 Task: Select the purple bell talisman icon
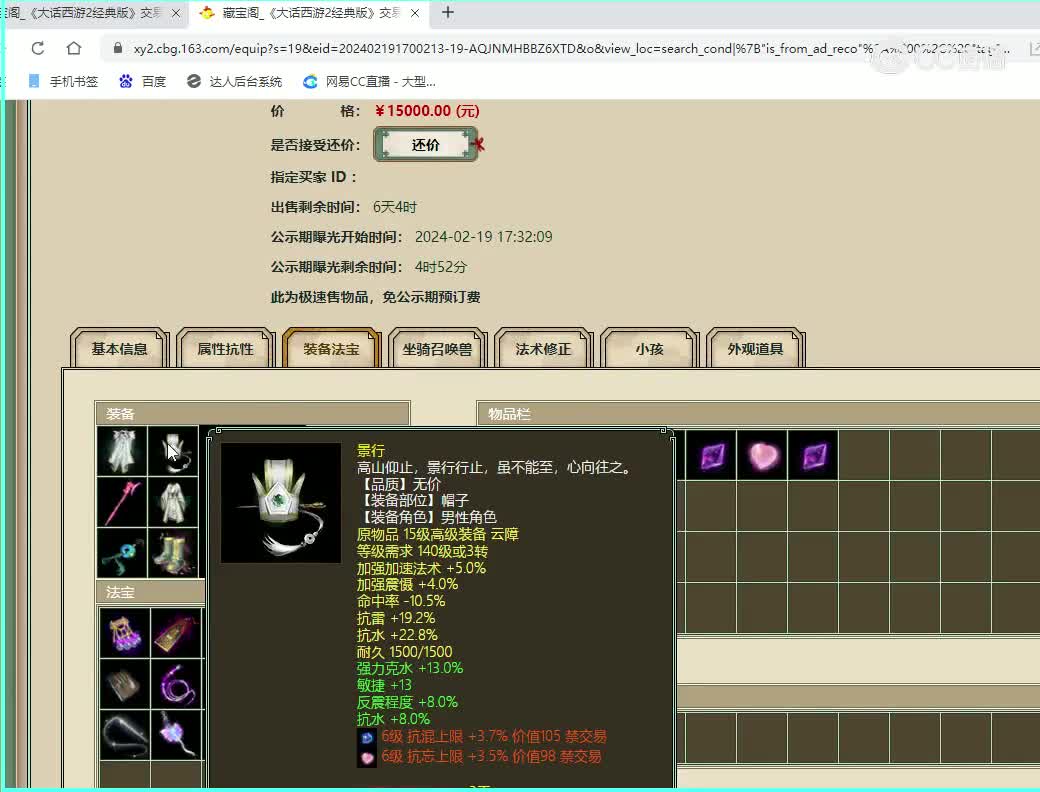click(x=125, y=633)
